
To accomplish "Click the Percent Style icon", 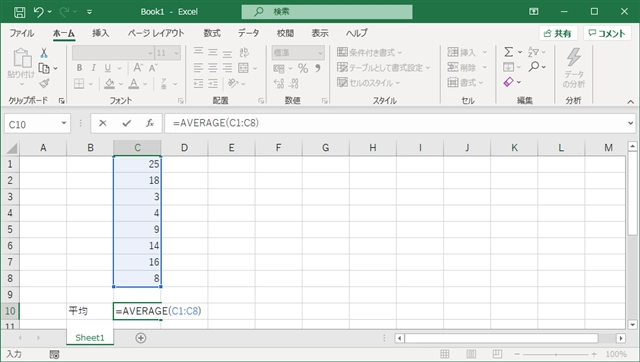I will click(303, 68).
